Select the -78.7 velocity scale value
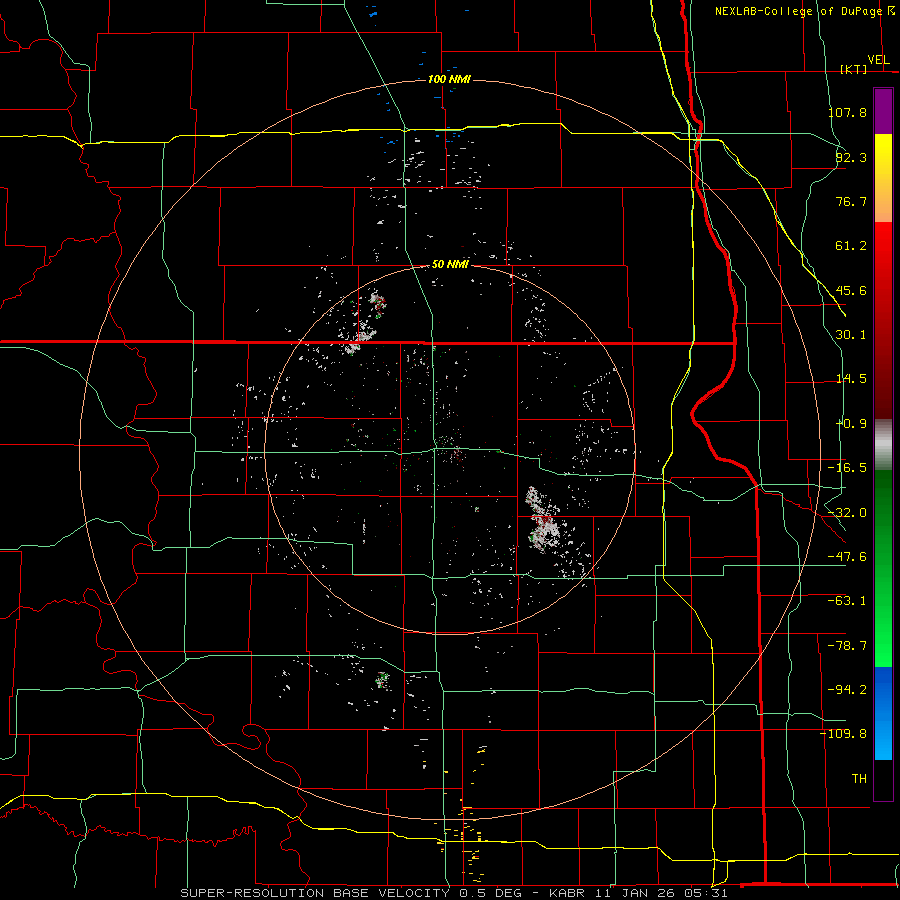 point(847,646)
